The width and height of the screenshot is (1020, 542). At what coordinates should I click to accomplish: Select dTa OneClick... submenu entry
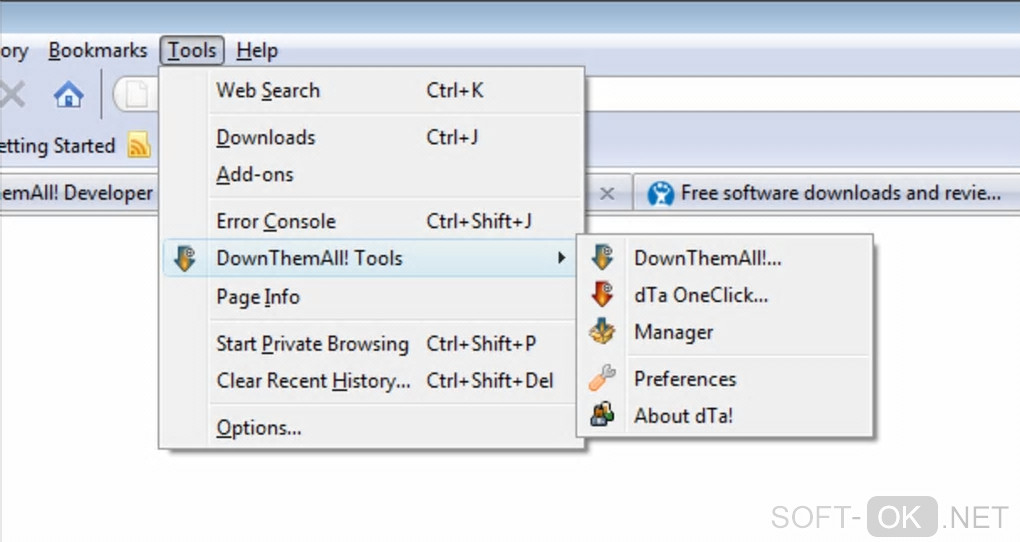(x=725, y=295)
